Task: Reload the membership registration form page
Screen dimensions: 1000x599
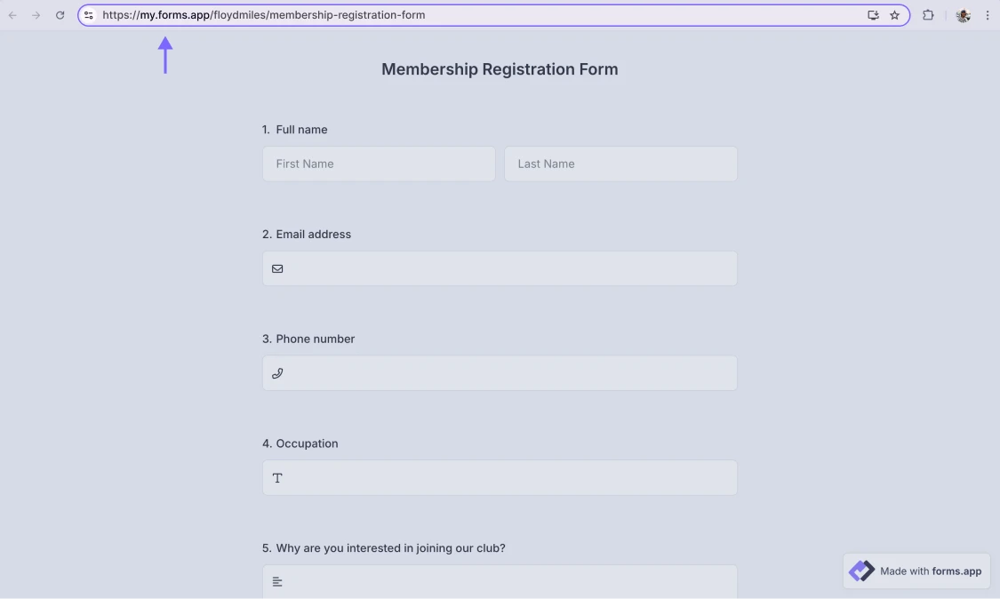Action: click(60, 15)
